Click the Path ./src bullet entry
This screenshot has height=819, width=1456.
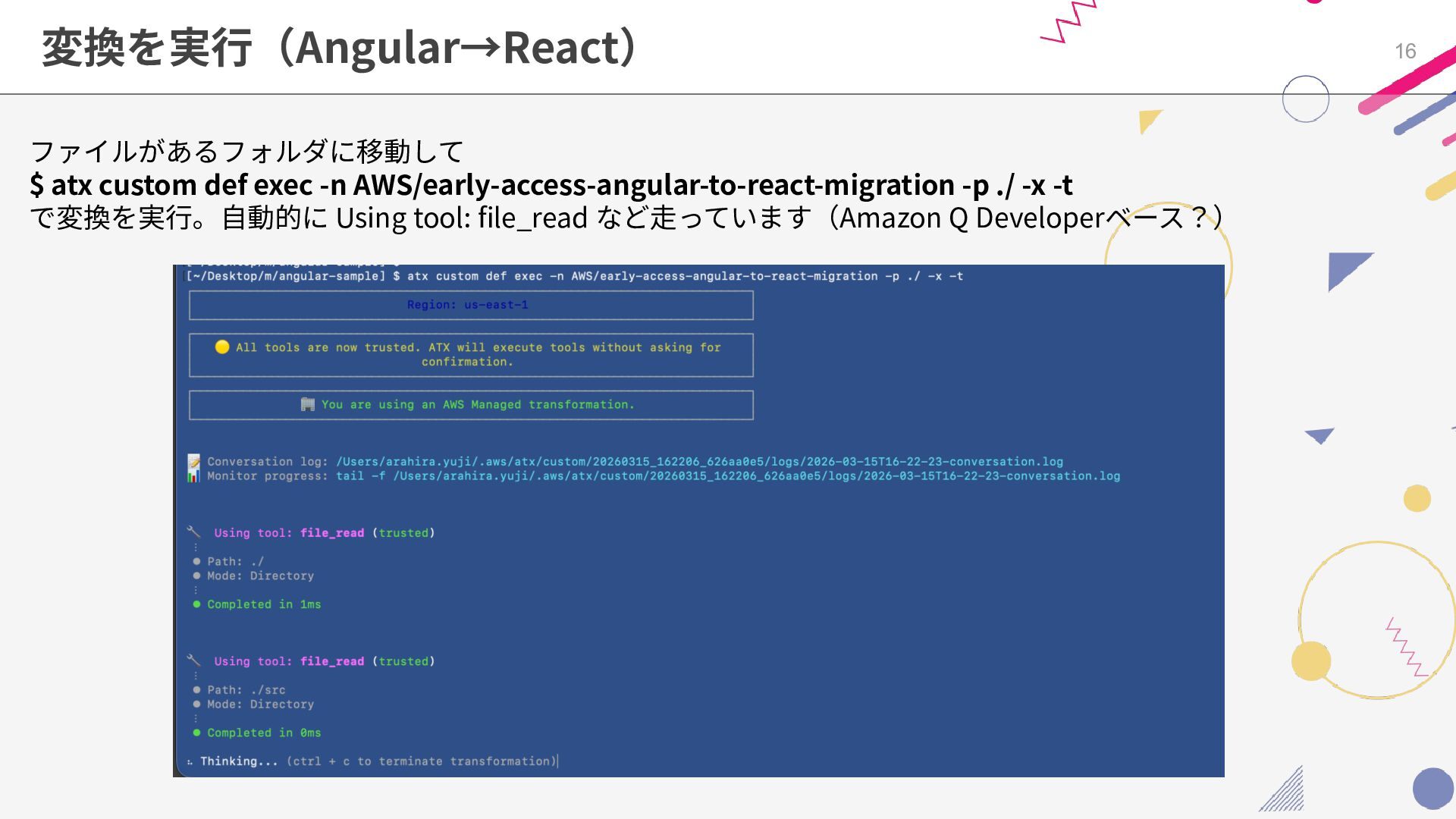pos(246,690)
